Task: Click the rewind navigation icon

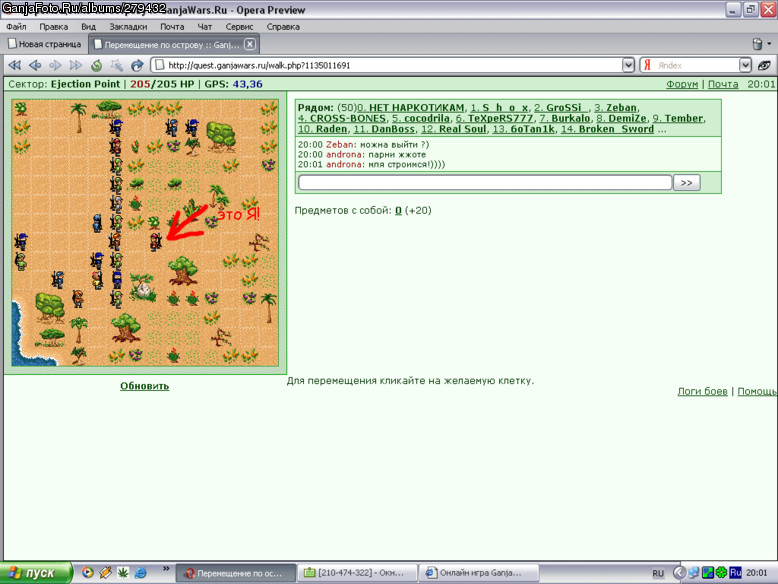Action: (x=14, y=65)
